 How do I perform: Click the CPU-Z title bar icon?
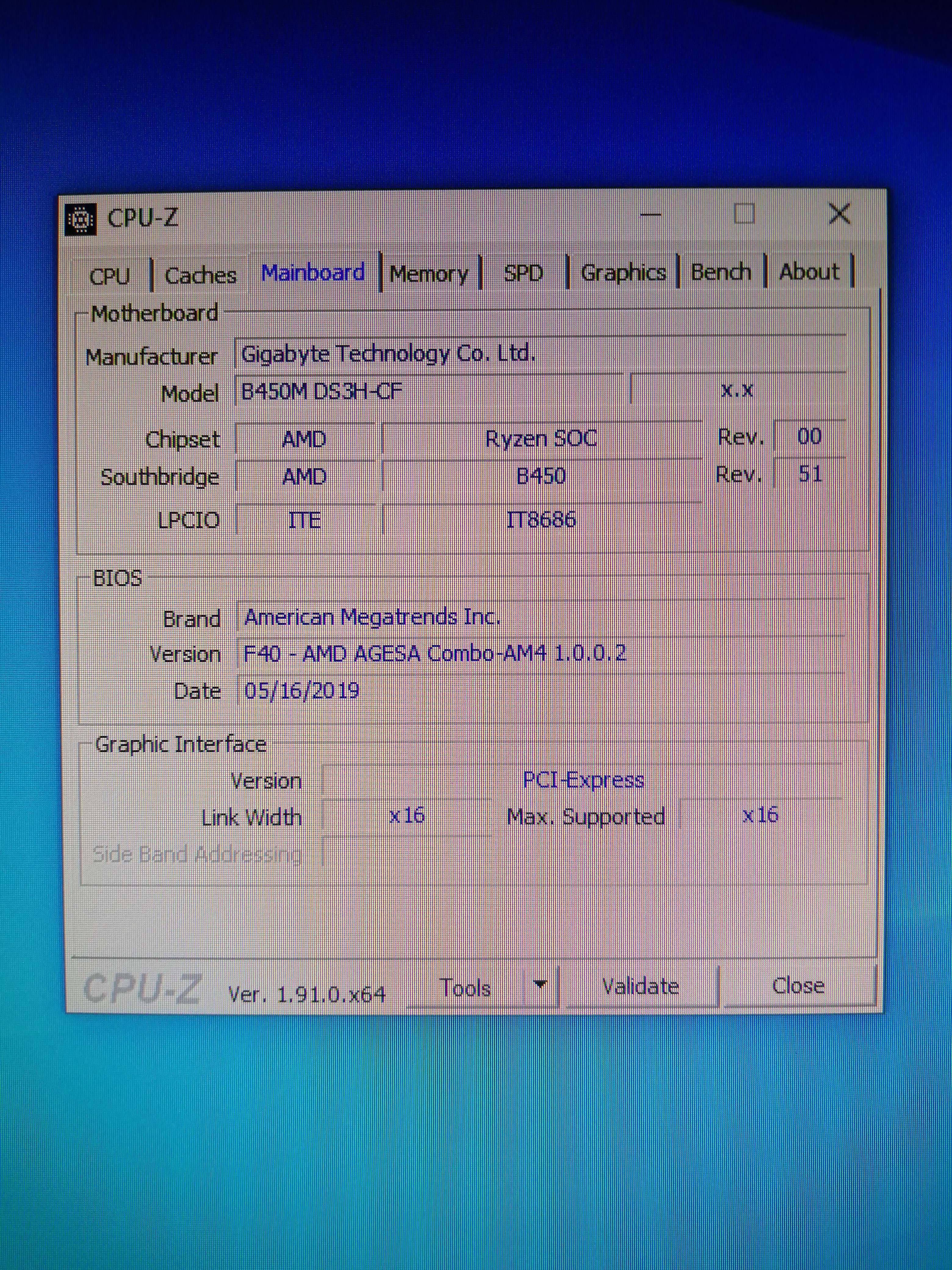(80, 219)
